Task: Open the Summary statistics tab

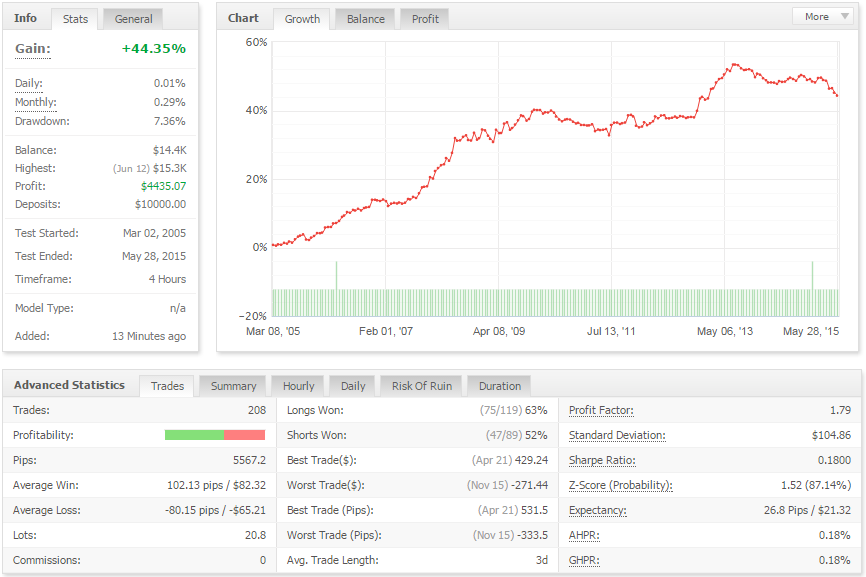Action: (233, 386)
